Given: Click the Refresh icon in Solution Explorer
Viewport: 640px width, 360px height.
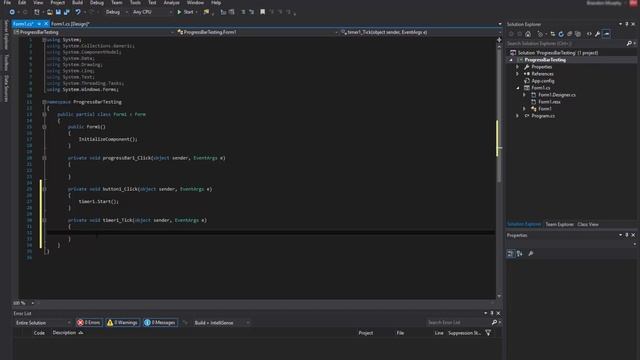Looking at the screenshot, I should click(561, 34).
